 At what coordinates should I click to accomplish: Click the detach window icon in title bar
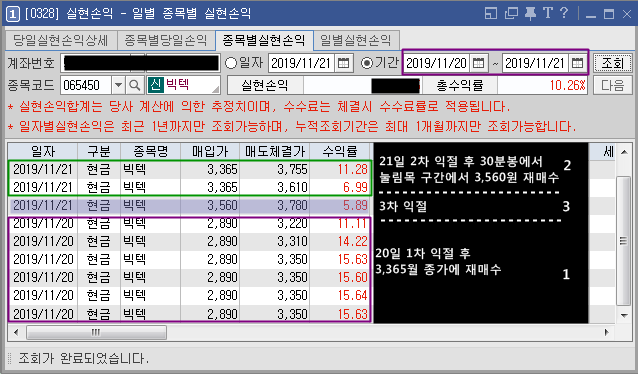click(511, 13)
